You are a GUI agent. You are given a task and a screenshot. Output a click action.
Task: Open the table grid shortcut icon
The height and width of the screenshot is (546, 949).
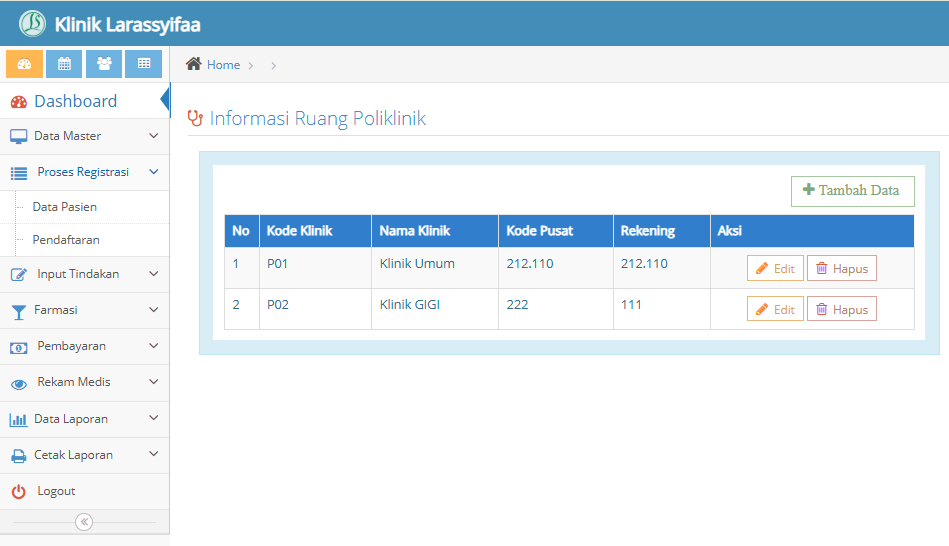point(143,64)
